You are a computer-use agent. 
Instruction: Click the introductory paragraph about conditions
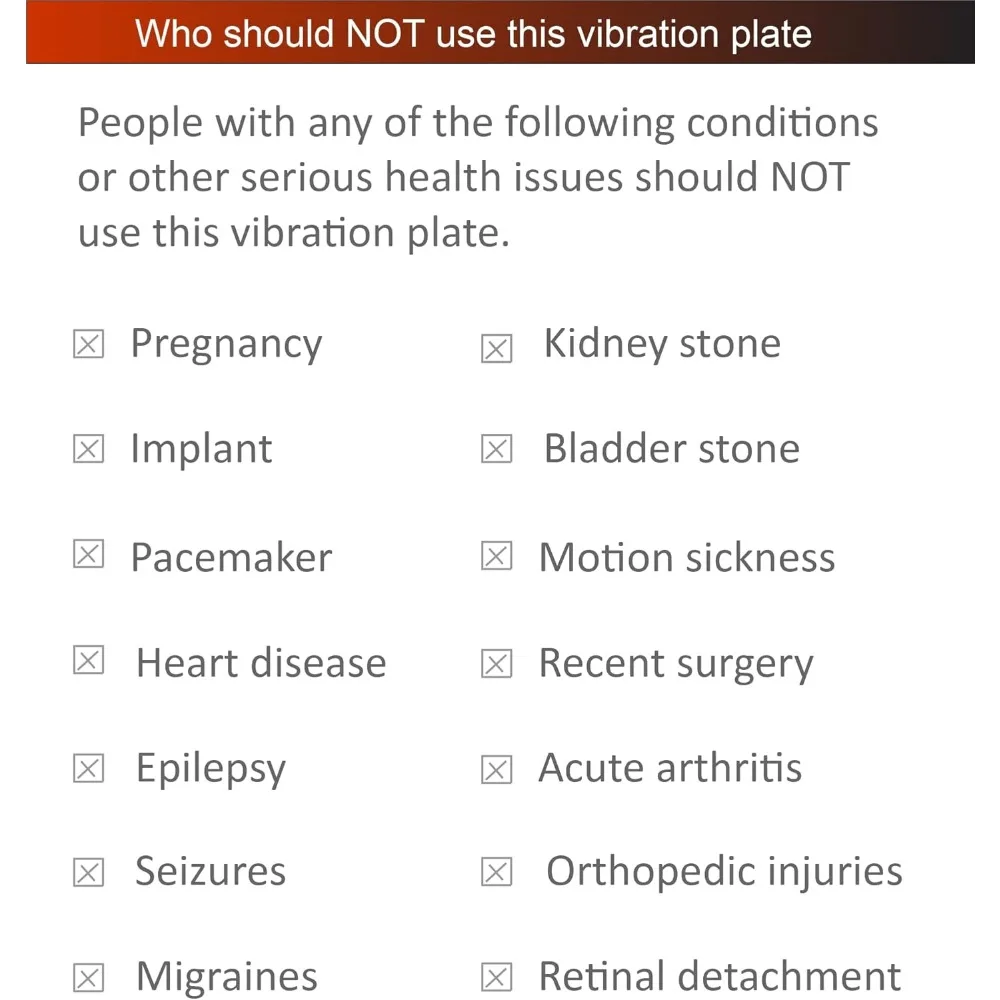(x=478, y=178)
